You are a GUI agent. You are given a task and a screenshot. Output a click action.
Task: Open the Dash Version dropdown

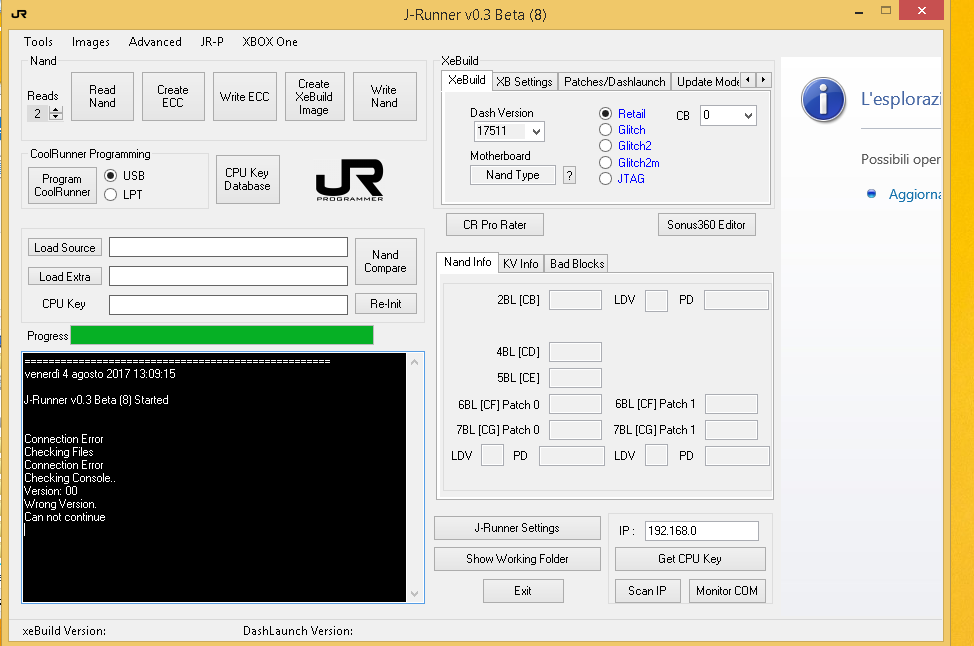[x=537, y=131]
